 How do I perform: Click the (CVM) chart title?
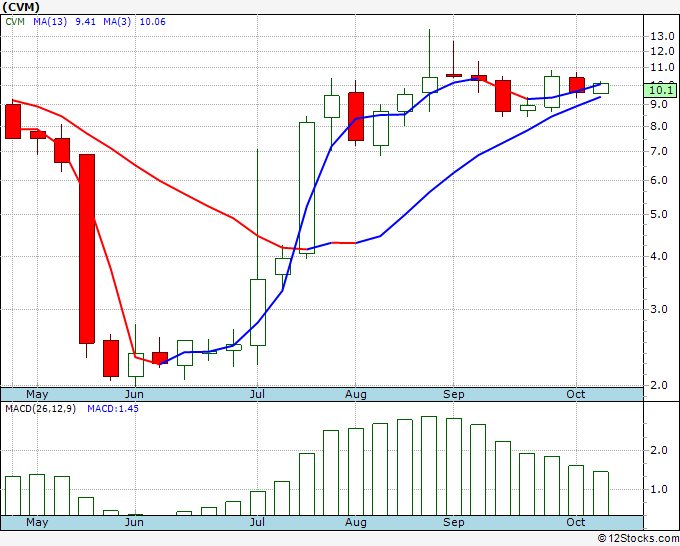click(21, 7)
